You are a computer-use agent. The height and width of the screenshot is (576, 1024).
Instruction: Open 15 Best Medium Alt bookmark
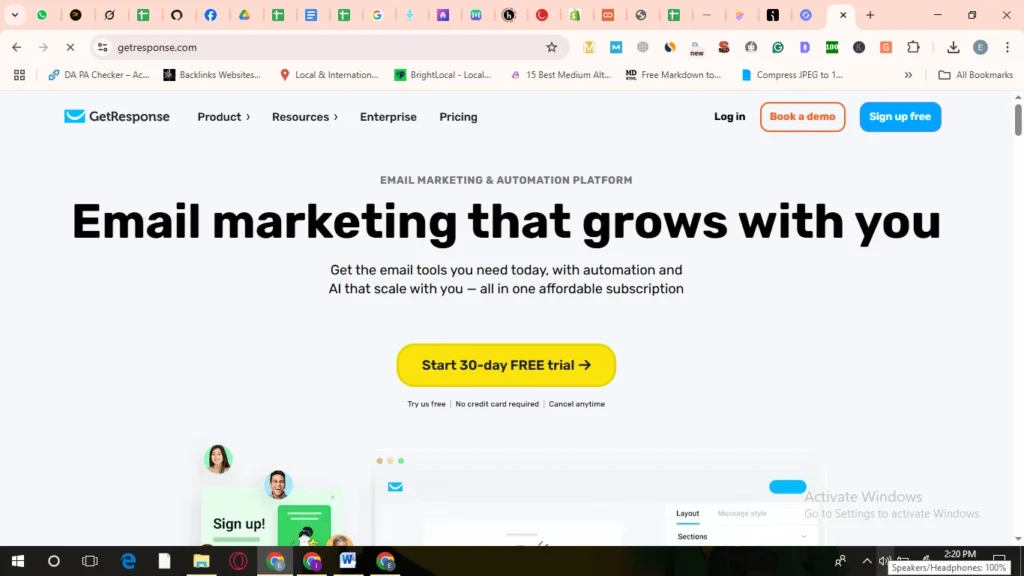click(560, 75)
